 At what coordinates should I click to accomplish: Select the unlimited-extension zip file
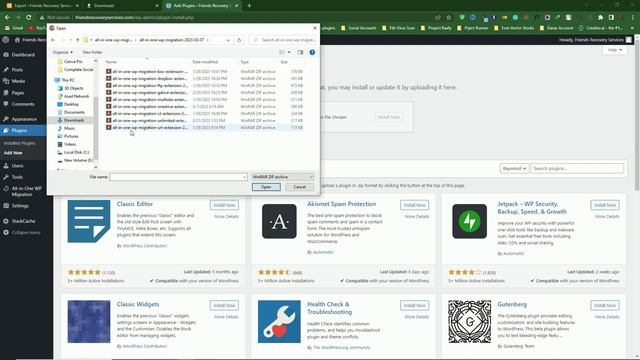pyautogui.click(x=204, y=121)
